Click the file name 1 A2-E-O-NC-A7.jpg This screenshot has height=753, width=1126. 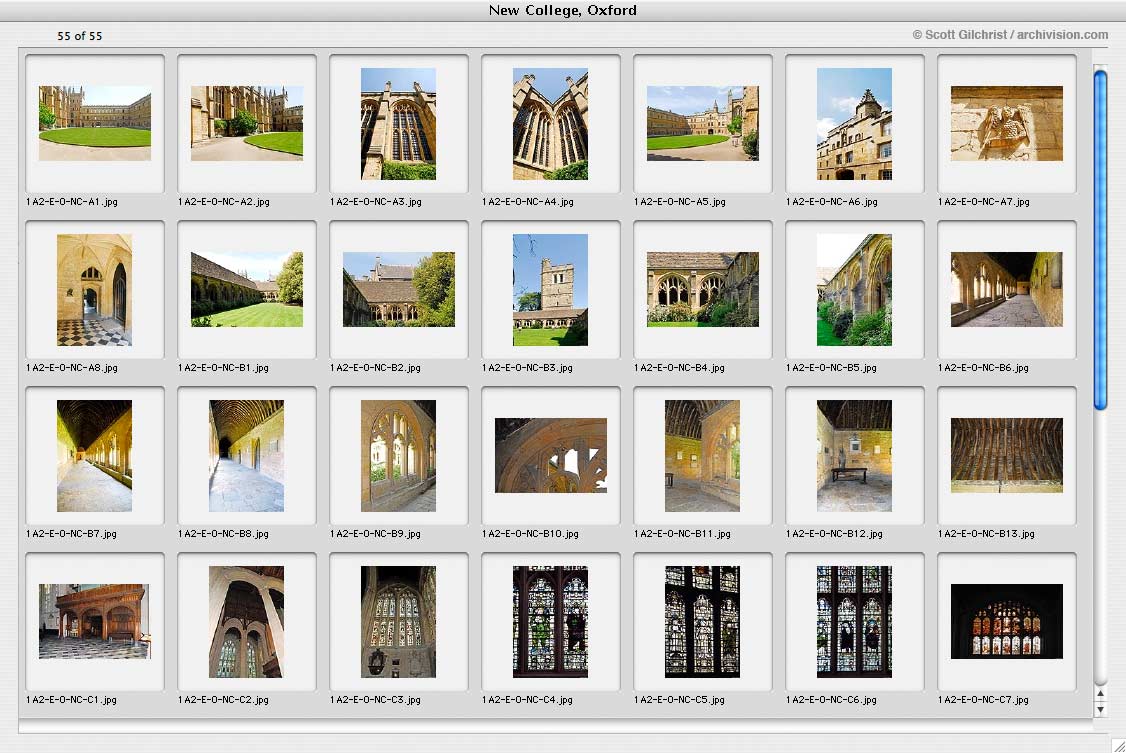tap(984, 202)
